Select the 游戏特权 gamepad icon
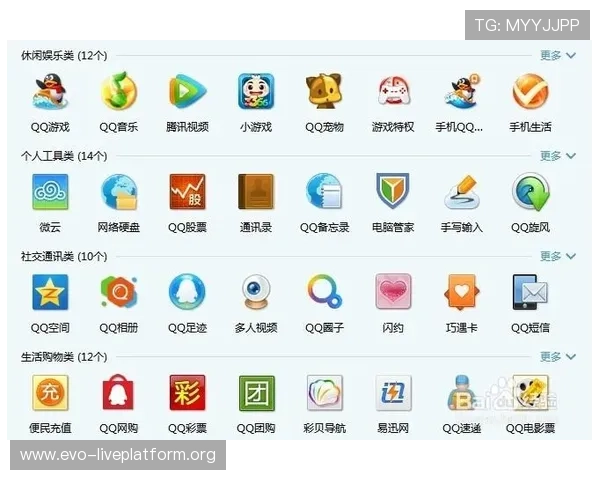600x480 pixels. click(x=393, y=91)
